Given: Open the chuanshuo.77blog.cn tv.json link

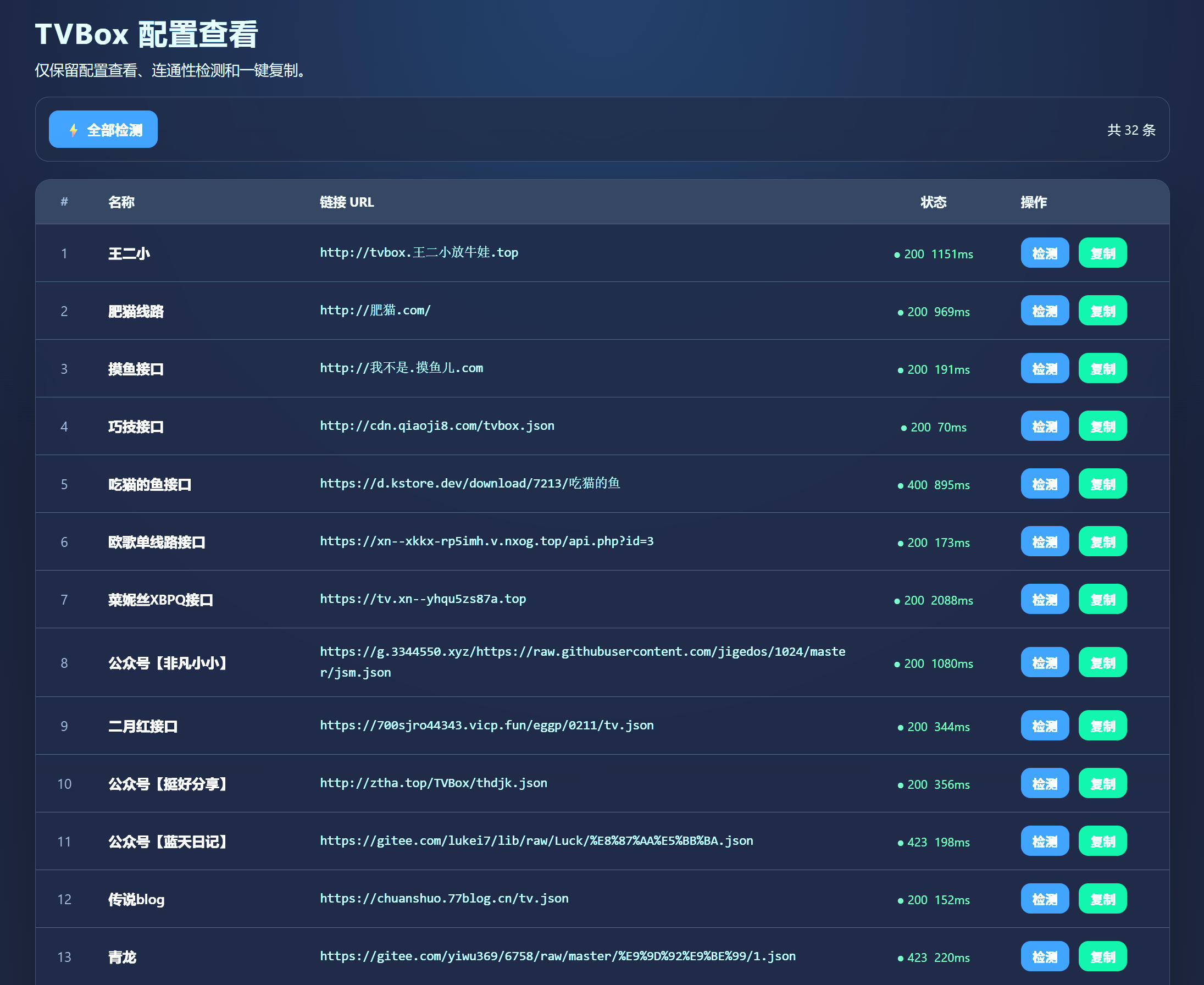Looking at the screenshot, I should point(443,899).
